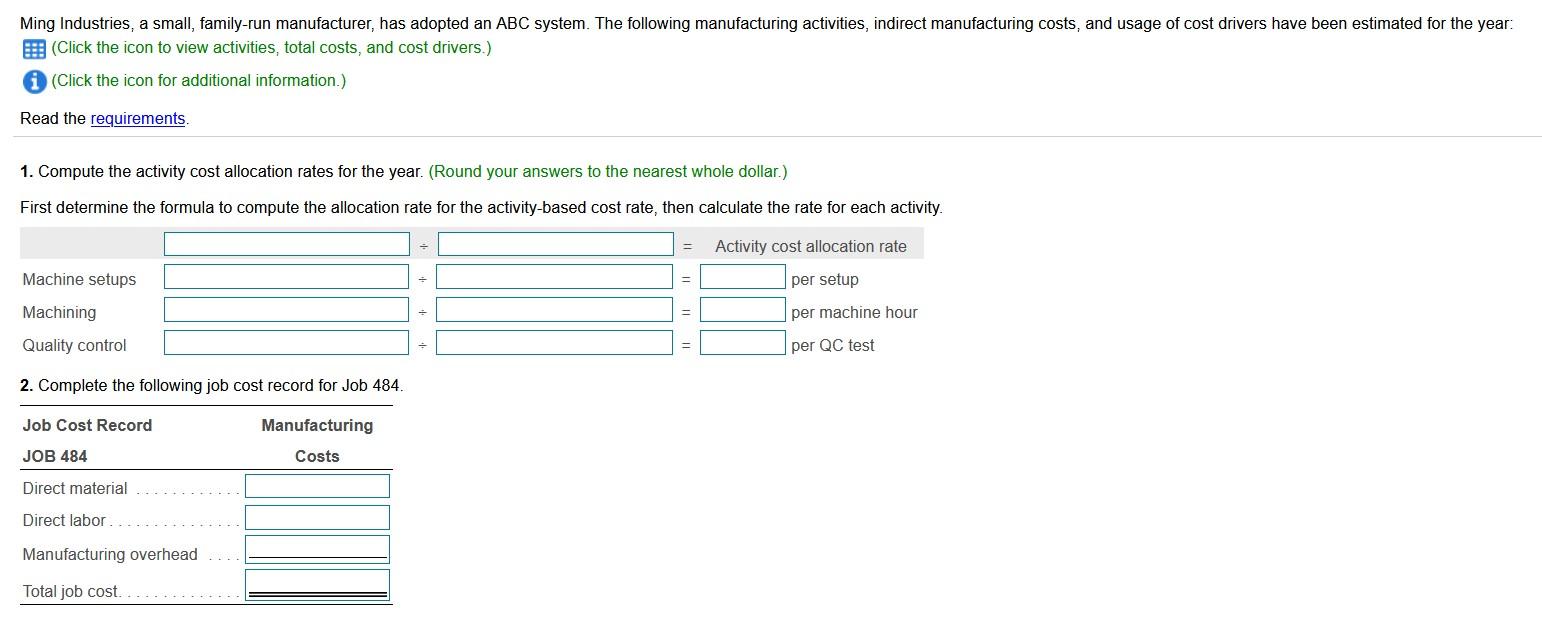Select the per QC test rate field
1542x628 pixels.
[x=743, y=344]
